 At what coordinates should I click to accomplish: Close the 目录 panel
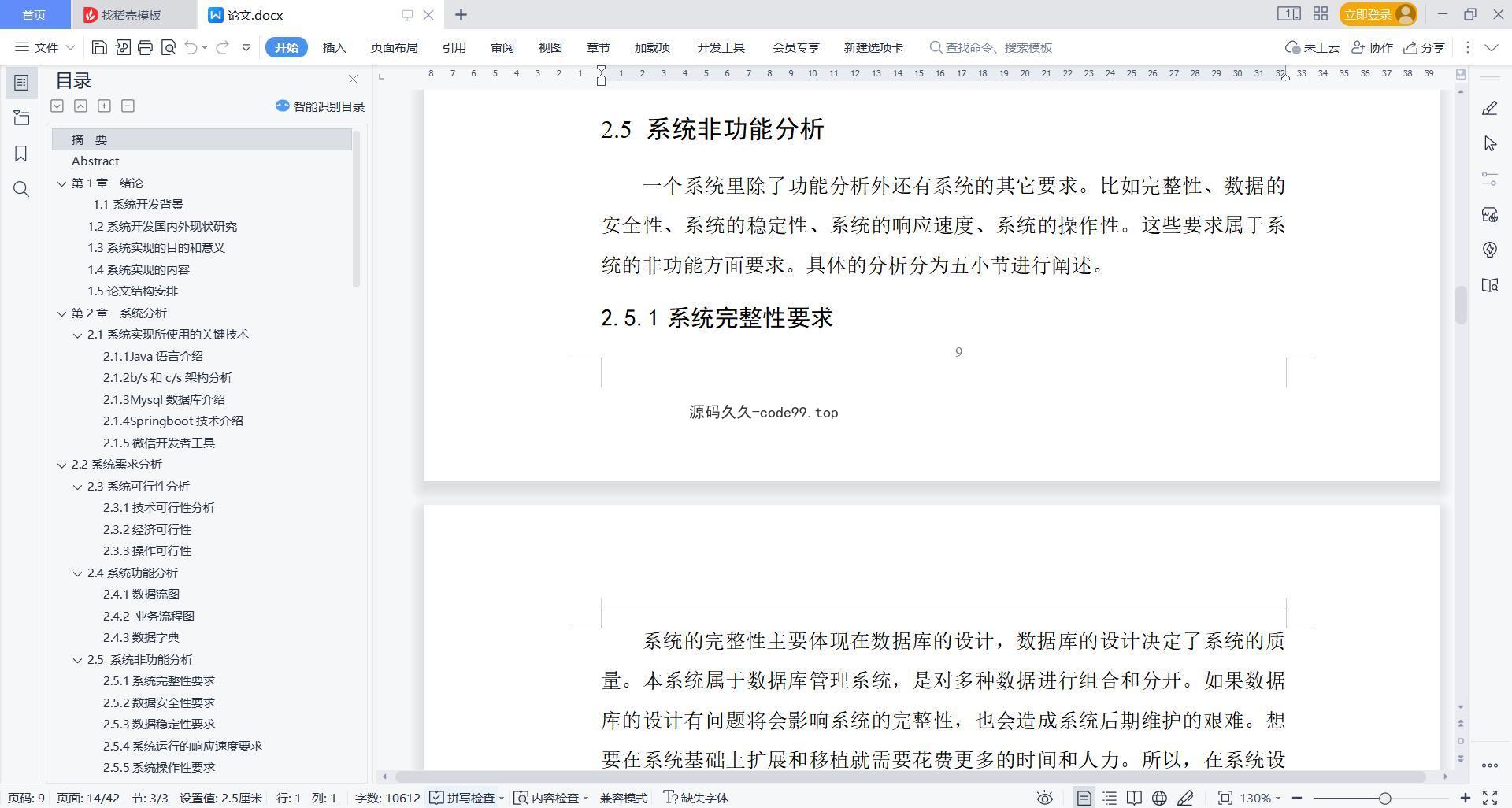click(353, 80)
